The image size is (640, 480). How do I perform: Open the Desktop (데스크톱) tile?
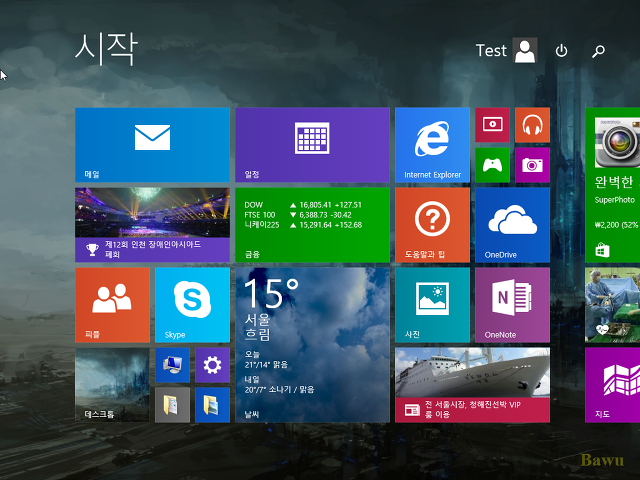click(x=112, y=385)
